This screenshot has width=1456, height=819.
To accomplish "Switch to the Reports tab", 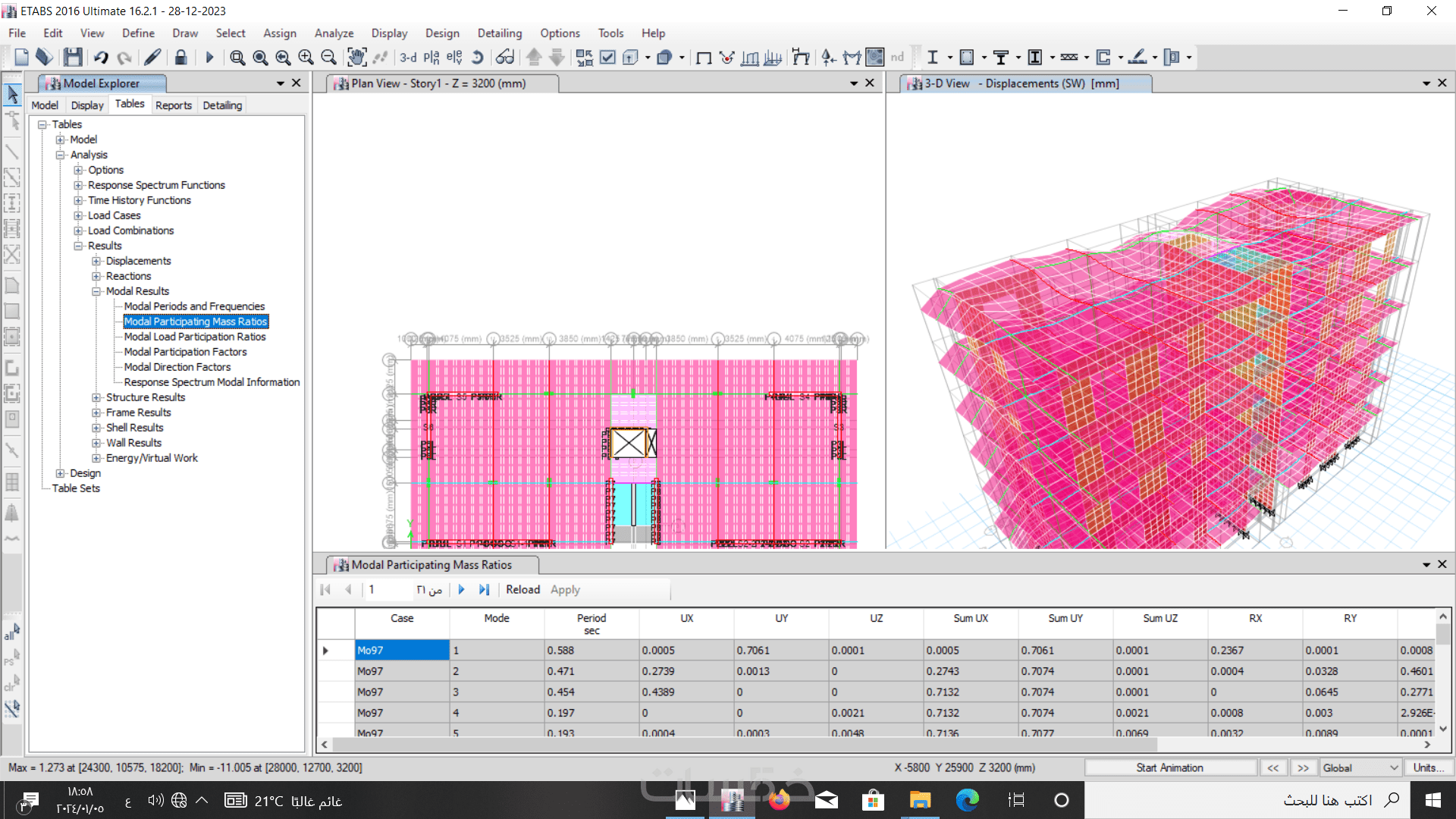I will pyautogui.click(x=173, y=105).
